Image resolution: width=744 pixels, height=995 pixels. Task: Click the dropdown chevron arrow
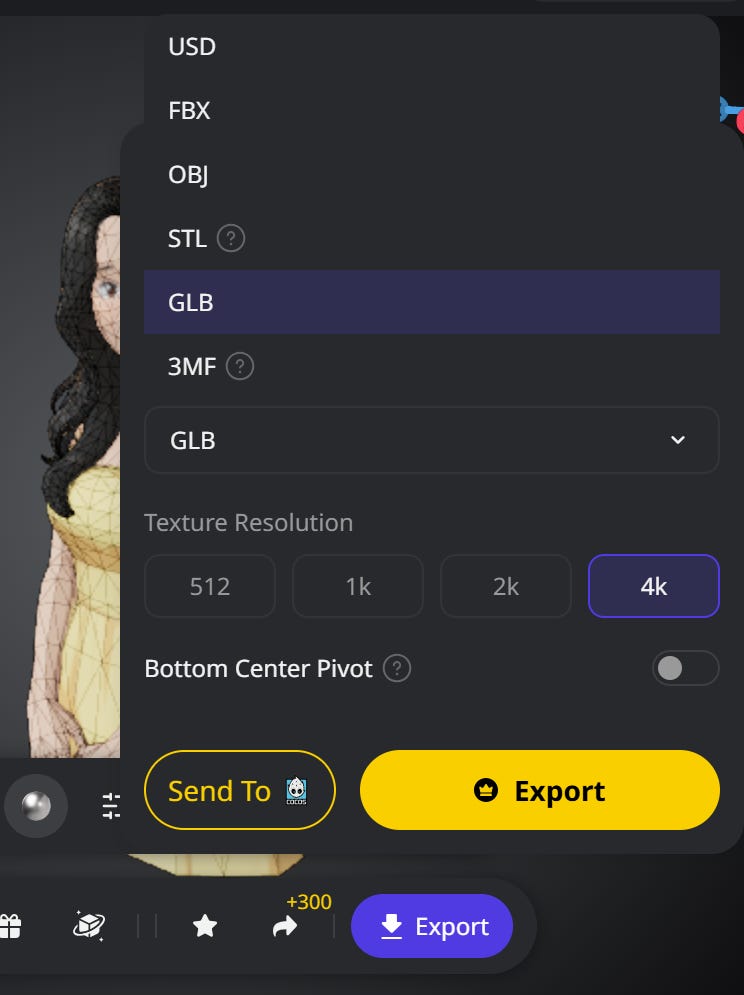pos(678,440)
